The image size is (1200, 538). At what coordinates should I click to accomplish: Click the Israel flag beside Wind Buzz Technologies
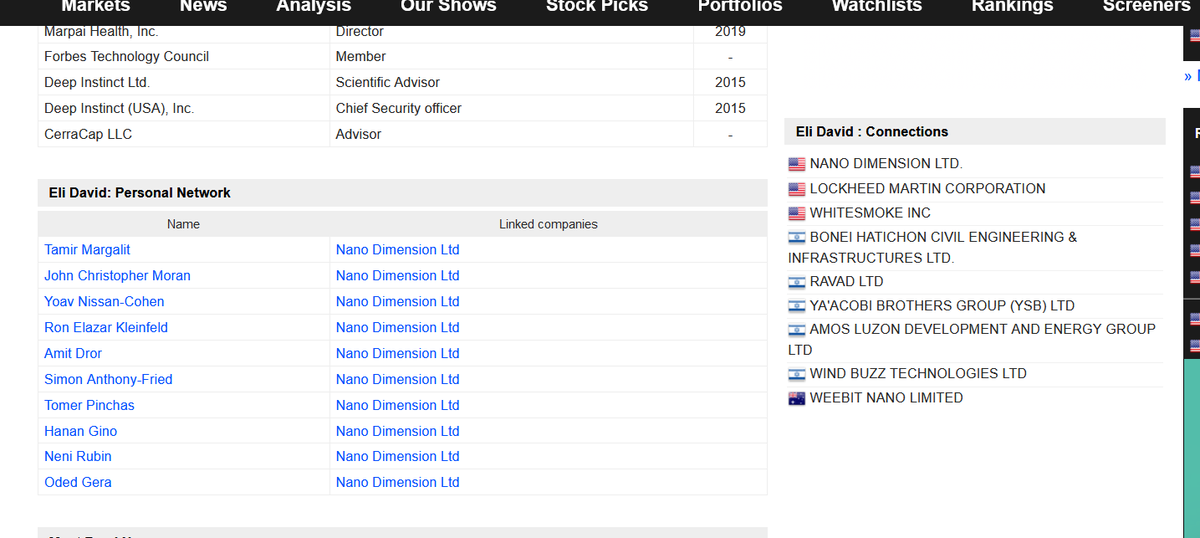(797, 374)
